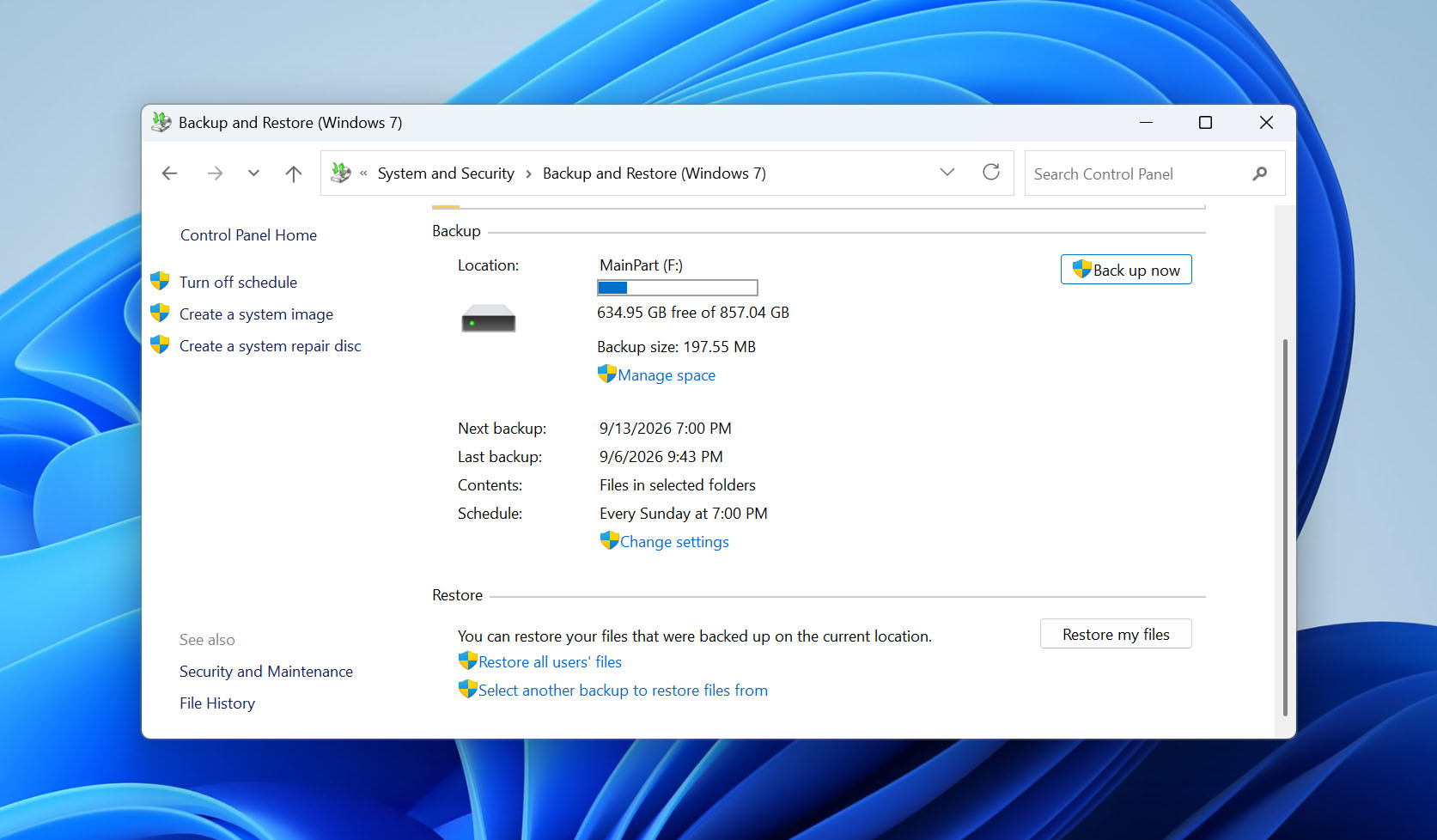This screenshot has width=1437, height=840.
Task: Click shield icon next to Turn off schedule
Action: point(160,281)
